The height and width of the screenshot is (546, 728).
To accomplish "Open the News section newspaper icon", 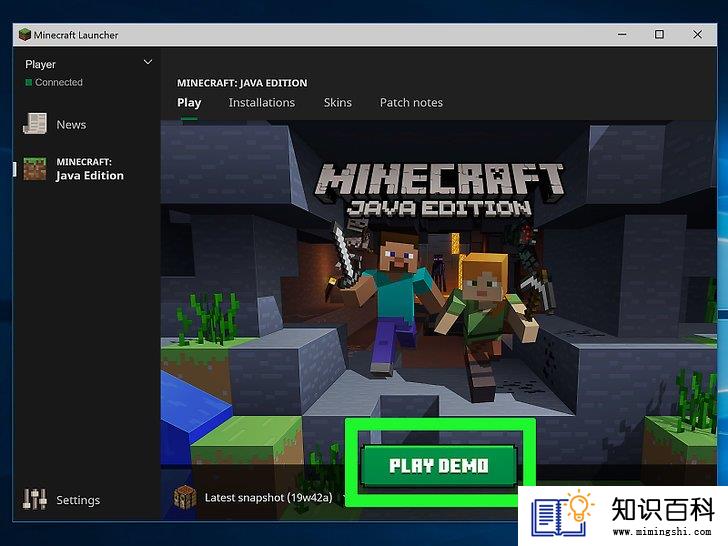I will (x=35, y=124).
